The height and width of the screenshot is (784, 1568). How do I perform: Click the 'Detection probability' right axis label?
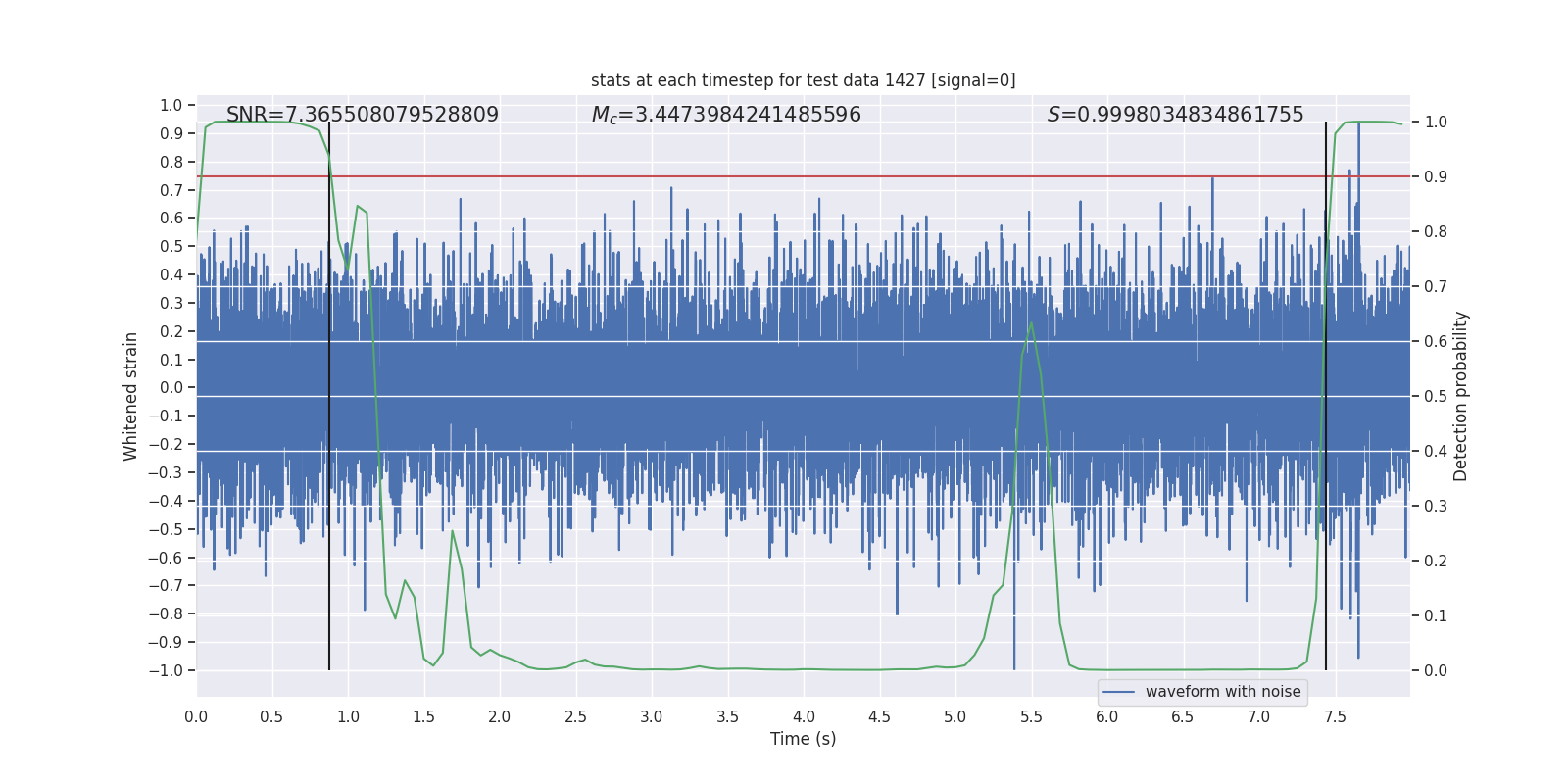pyautogui.click(x=1461, y=396)
